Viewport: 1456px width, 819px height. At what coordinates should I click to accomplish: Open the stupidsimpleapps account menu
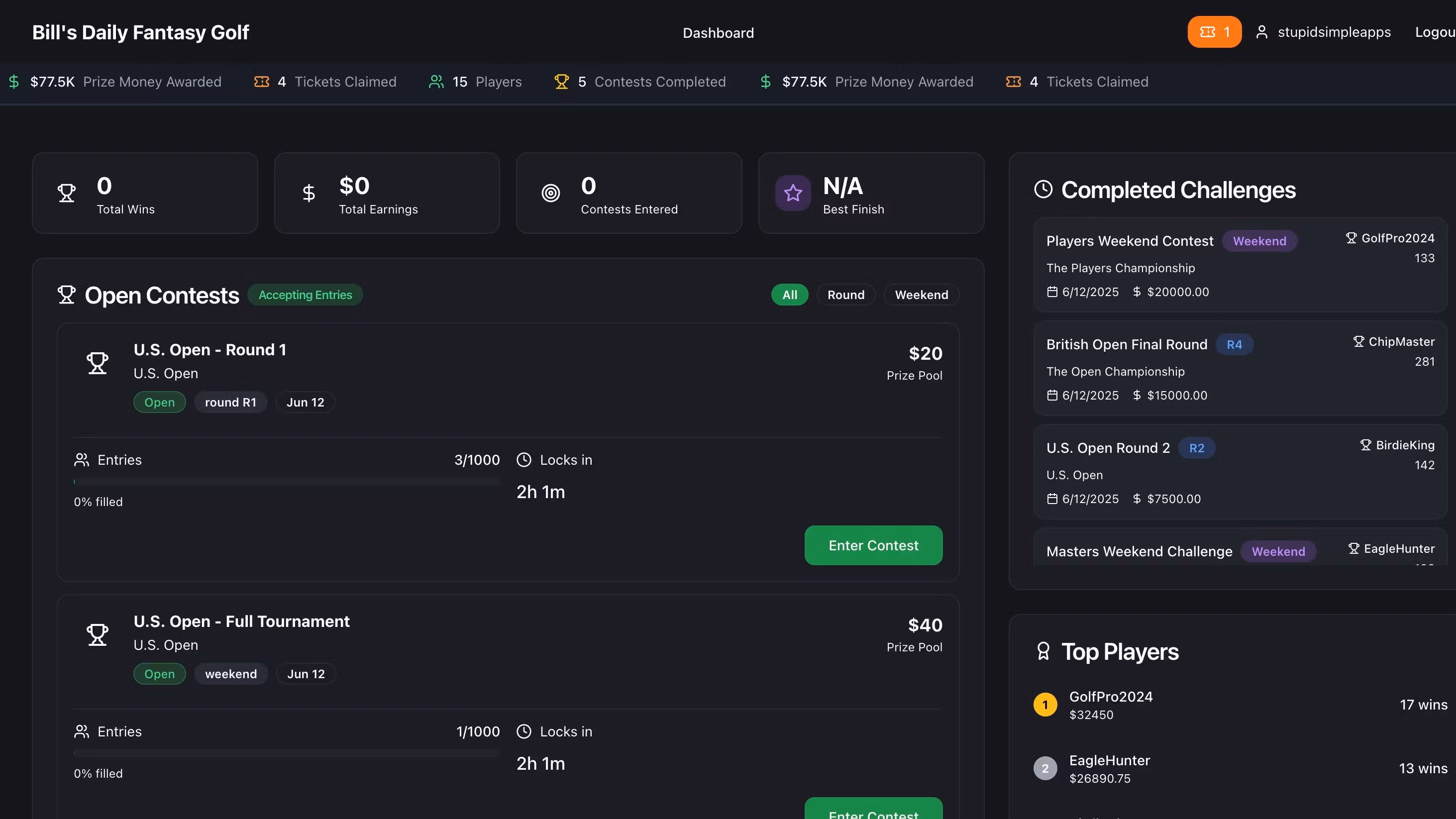[1334, 32]
